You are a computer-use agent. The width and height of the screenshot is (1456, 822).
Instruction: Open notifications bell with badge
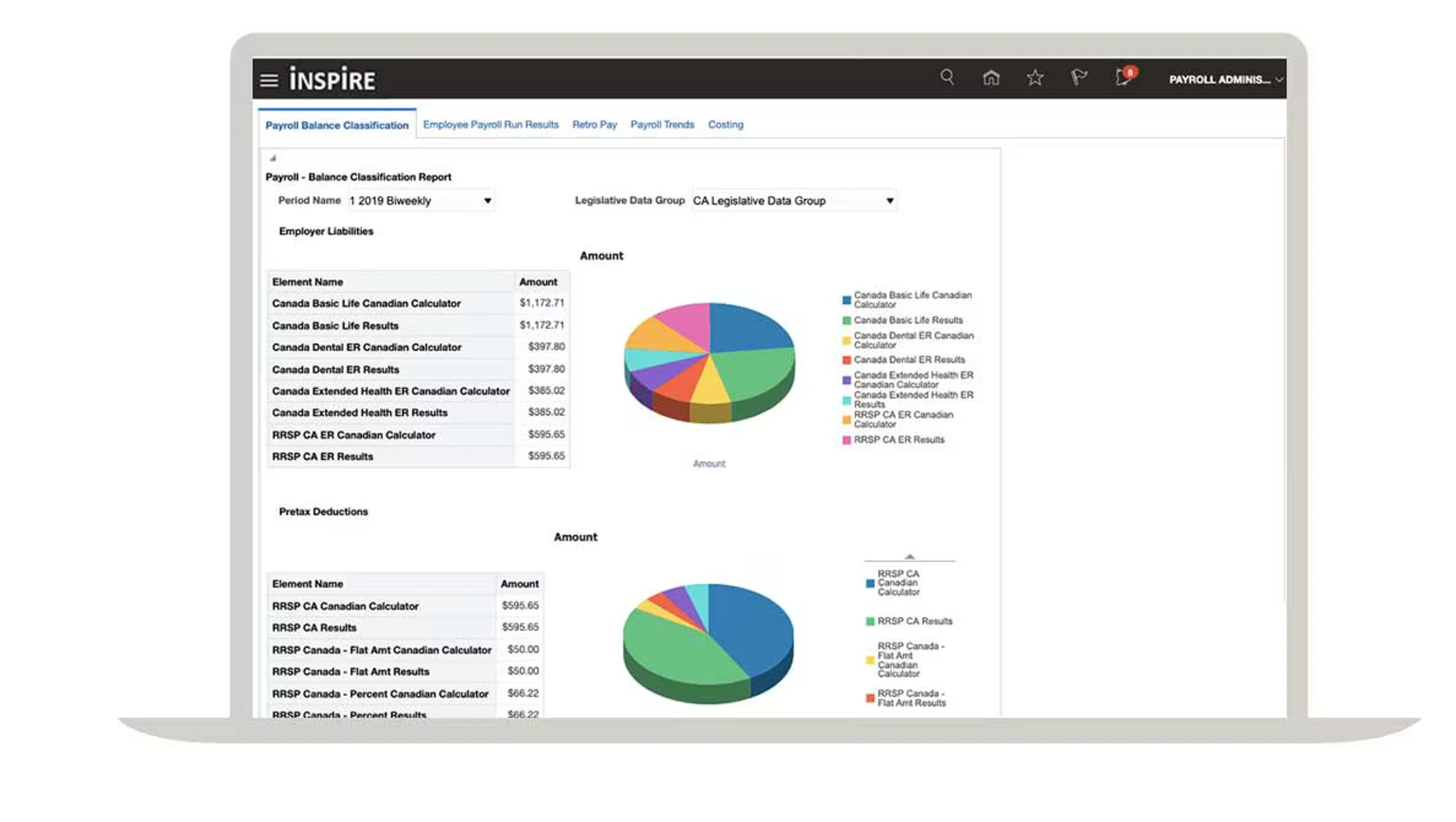tap(1124, 78)
